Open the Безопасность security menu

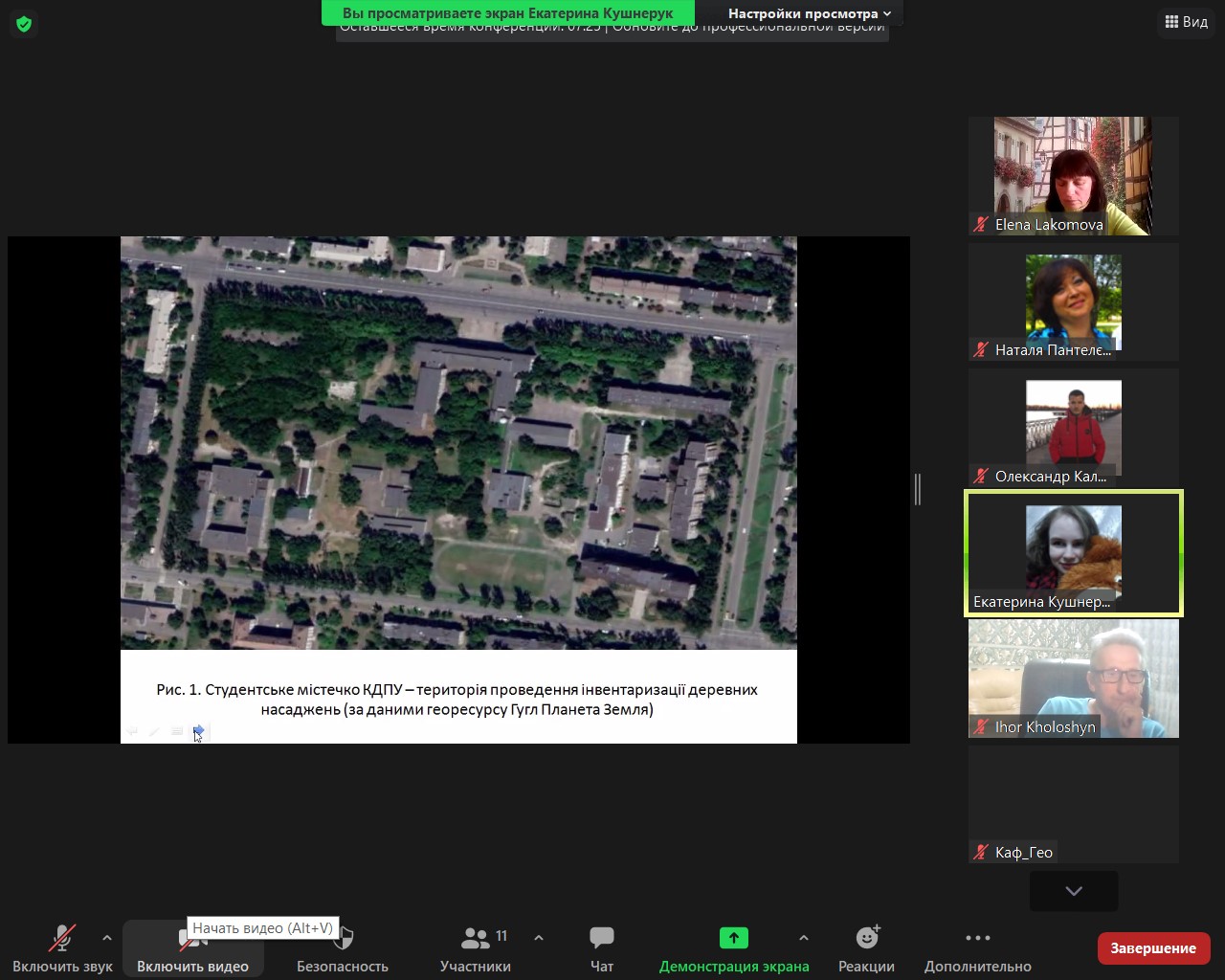click(343, 948)
